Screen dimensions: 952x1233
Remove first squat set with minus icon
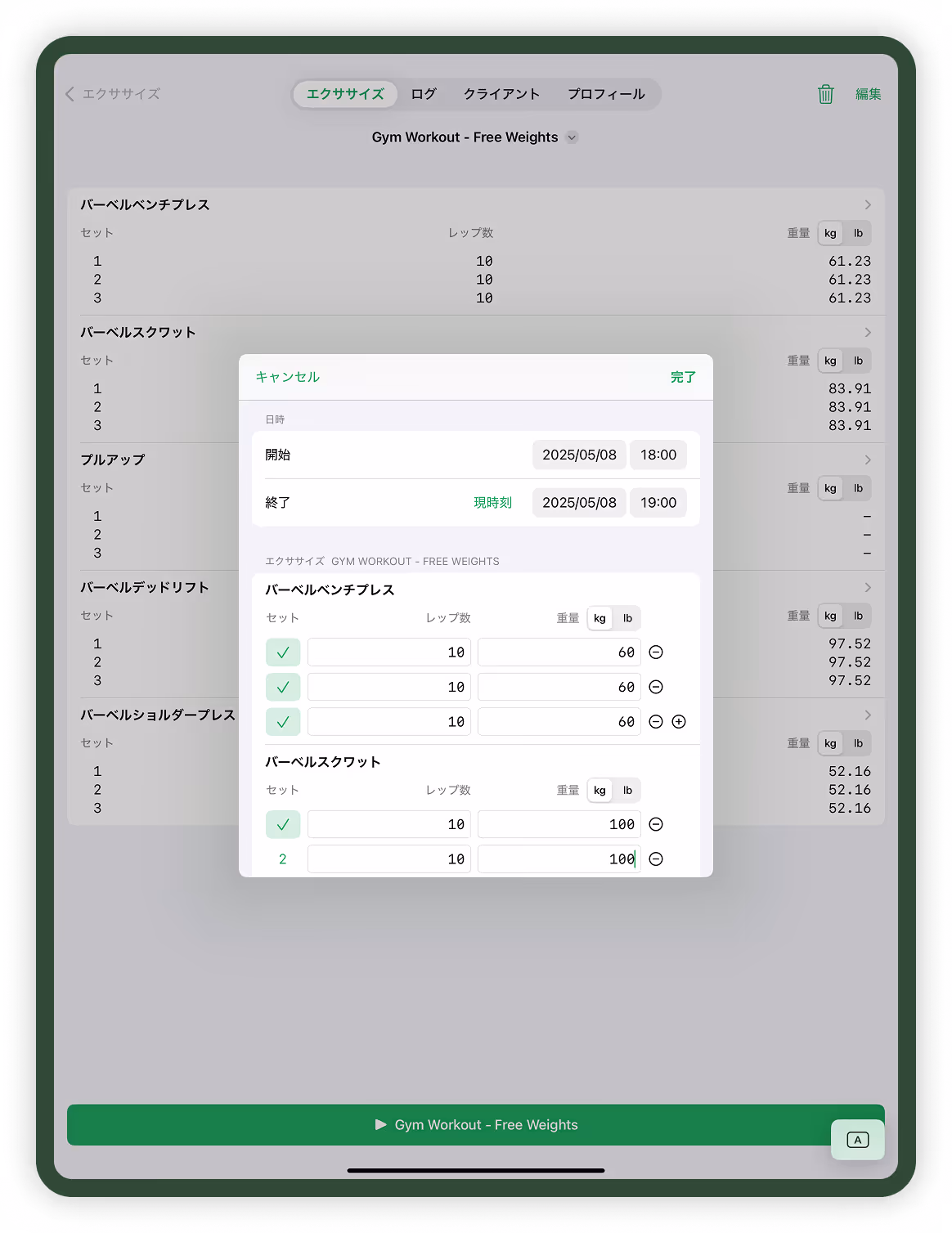pyautogui.click(x=656, y=824)
